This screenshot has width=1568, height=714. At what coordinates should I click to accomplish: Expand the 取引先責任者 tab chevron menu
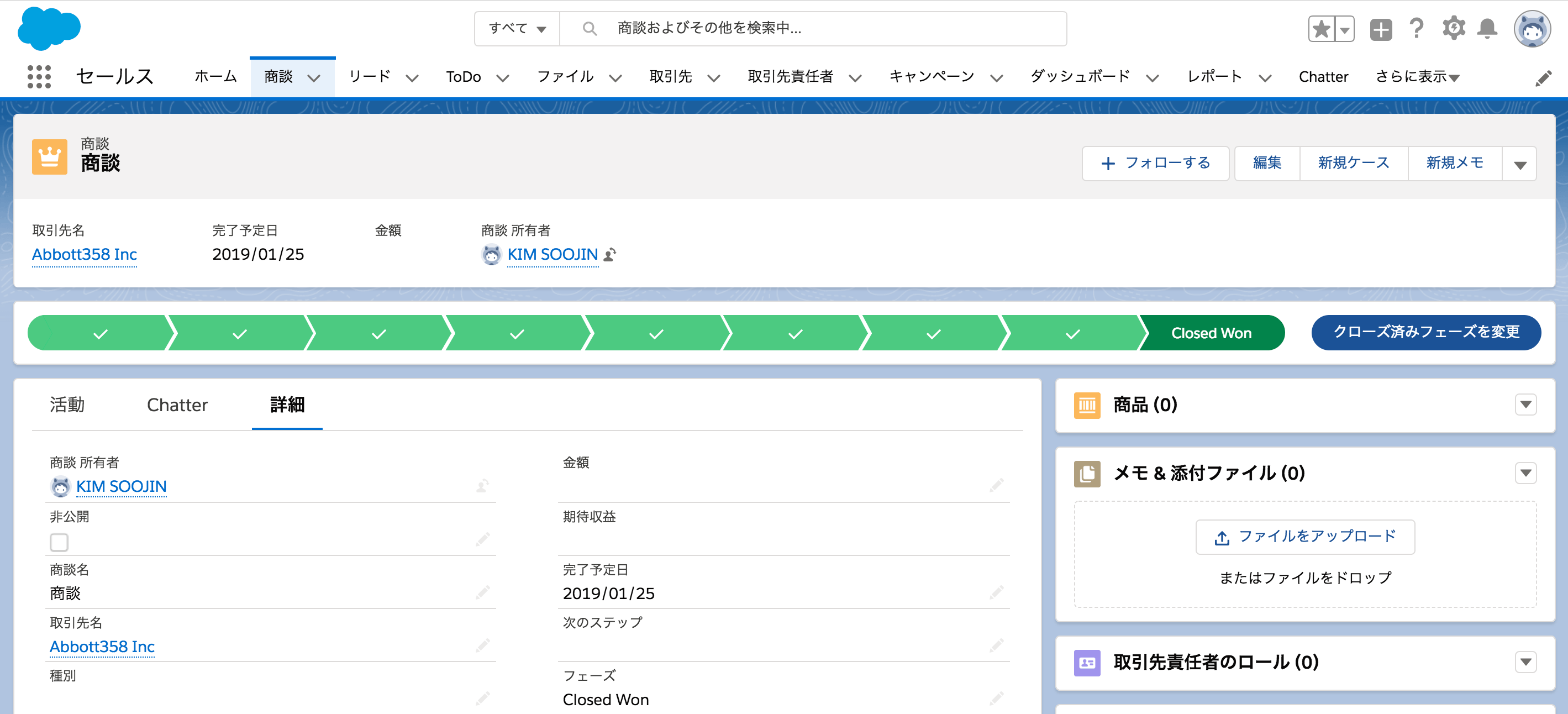(x=855, y=78)
